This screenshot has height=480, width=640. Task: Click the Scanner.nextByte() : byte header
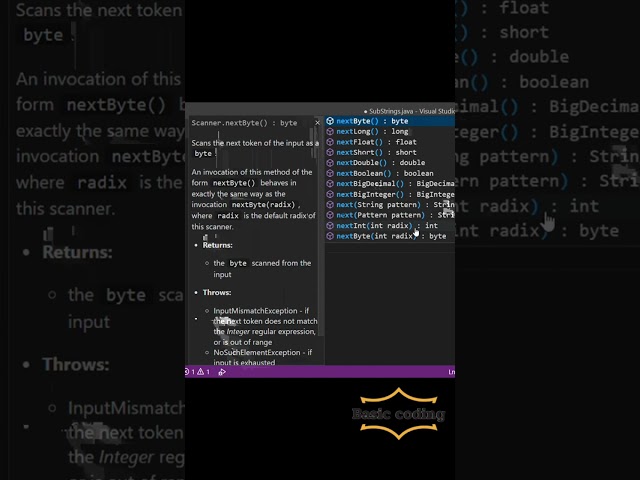[x=244, y=123]
